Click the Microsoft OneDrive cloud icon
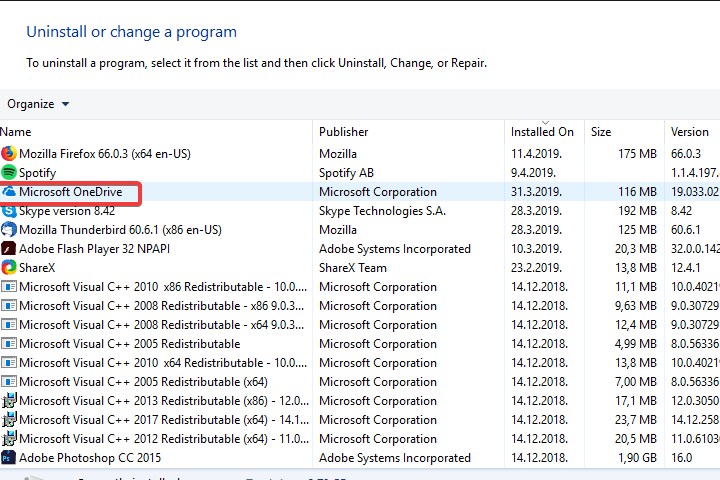 9,192
